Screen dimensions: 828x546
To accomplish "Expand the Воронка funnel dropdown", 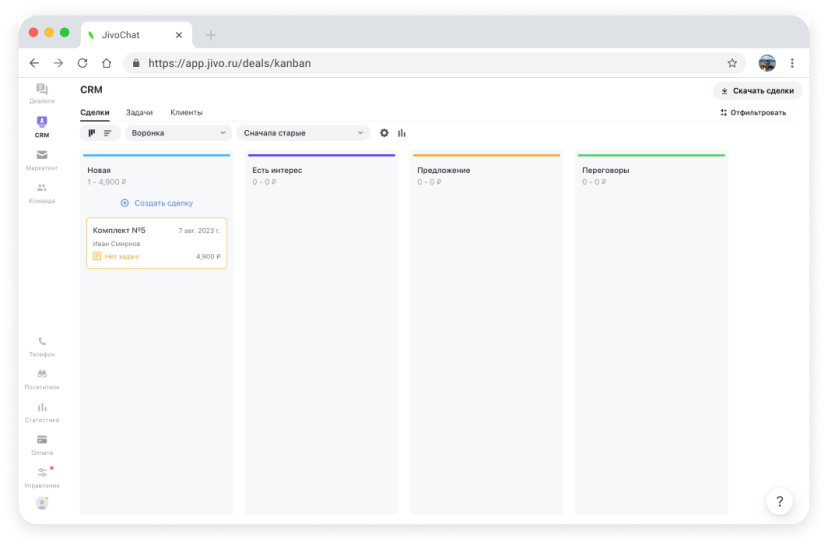I will click(x=178, y=133).
